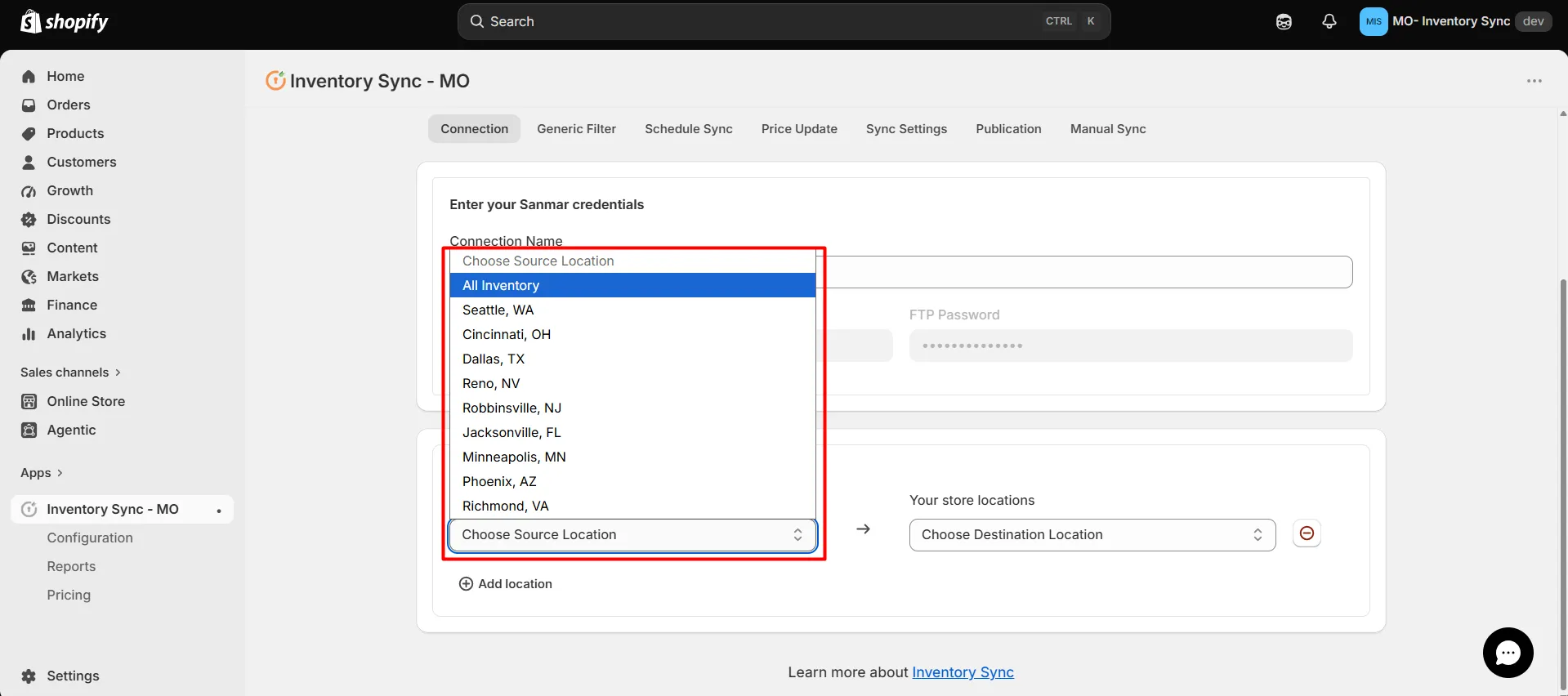Viewport: 1568px width, 696px height.
Task: Open Finance in sidebar
Action: [x=72, y=305]
